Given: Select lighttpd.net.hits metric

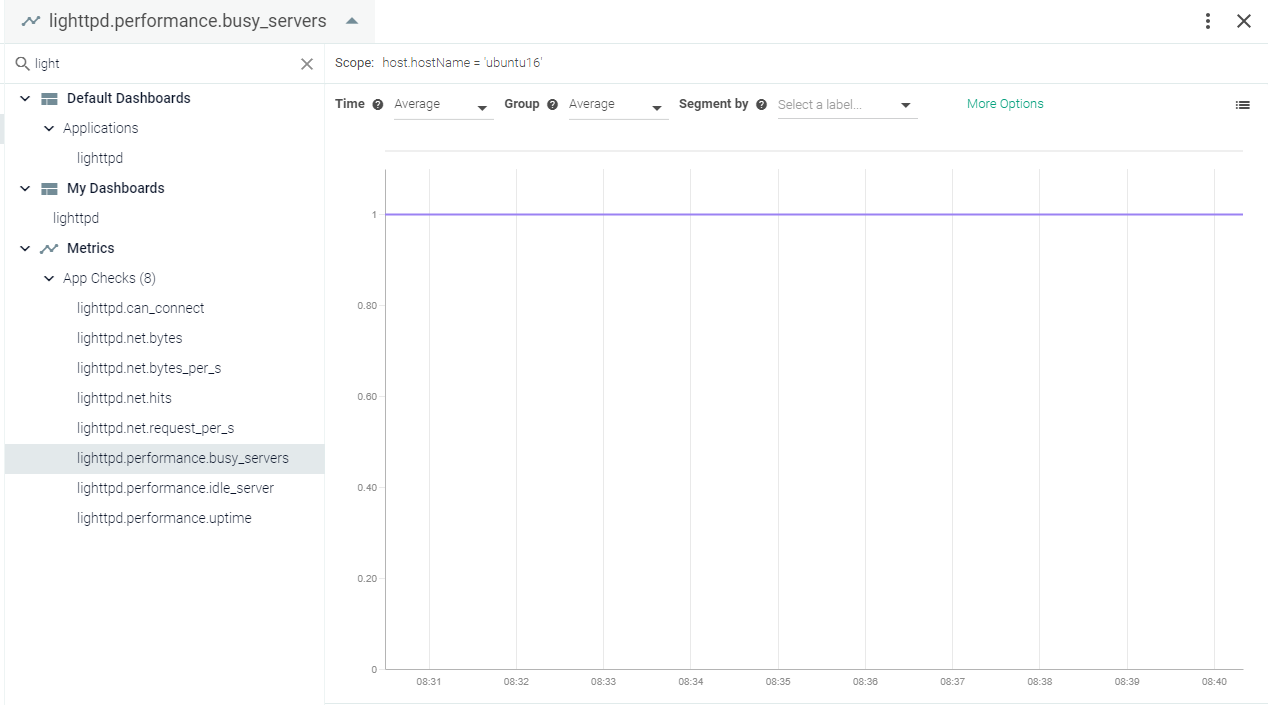Looking at the screenshot, I should point(124,398).
